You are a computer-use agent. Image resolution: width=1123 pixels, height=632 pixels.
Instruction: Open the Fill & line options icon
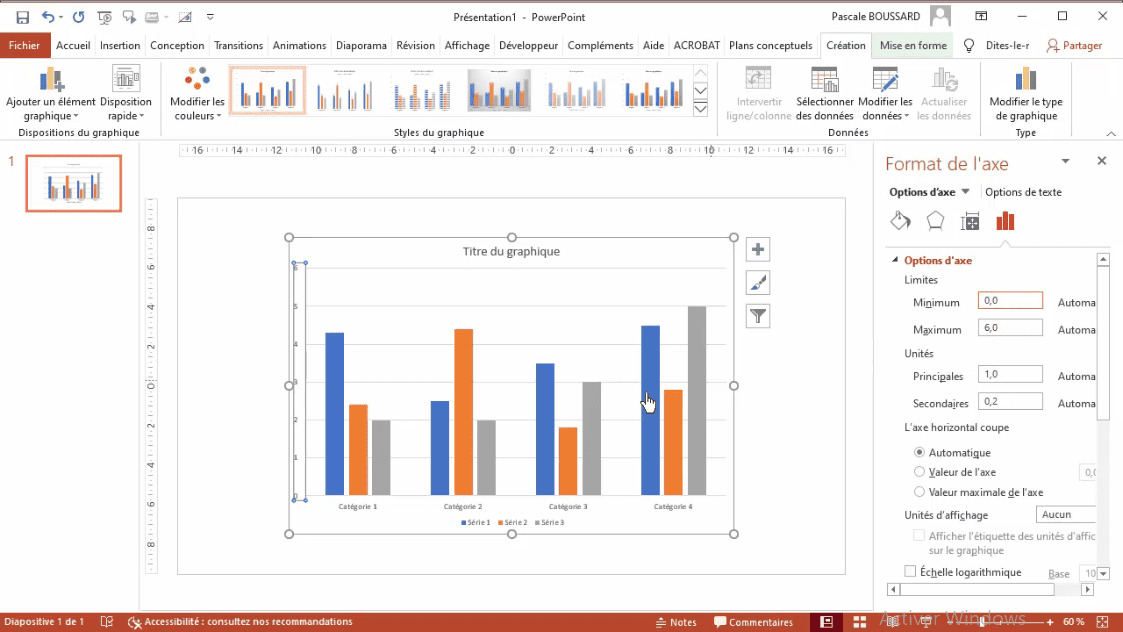(899, 220)
